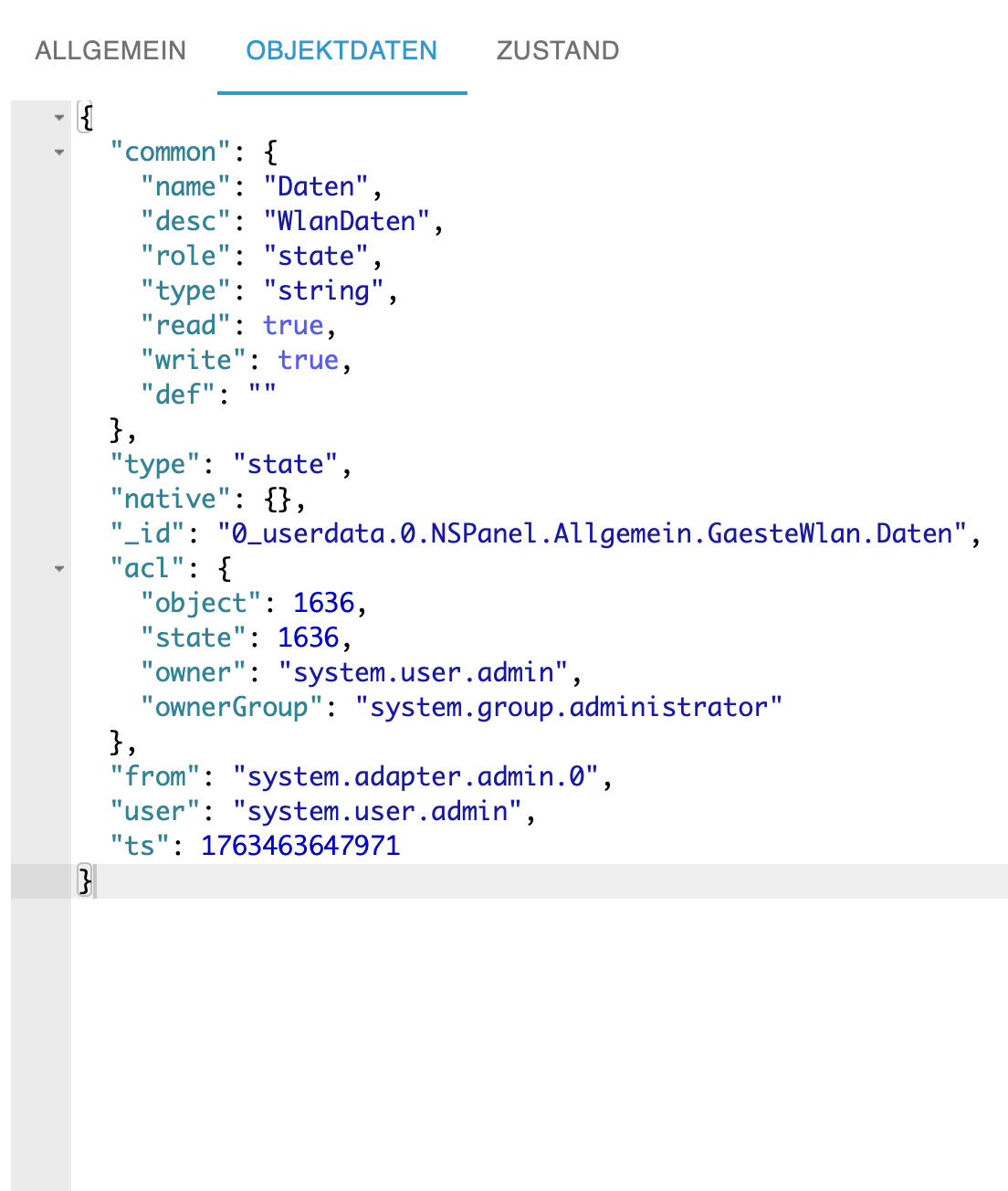Click the top-level "type" value "state"
Screen dimensions: 1008x1191
[x=285, y=464]
